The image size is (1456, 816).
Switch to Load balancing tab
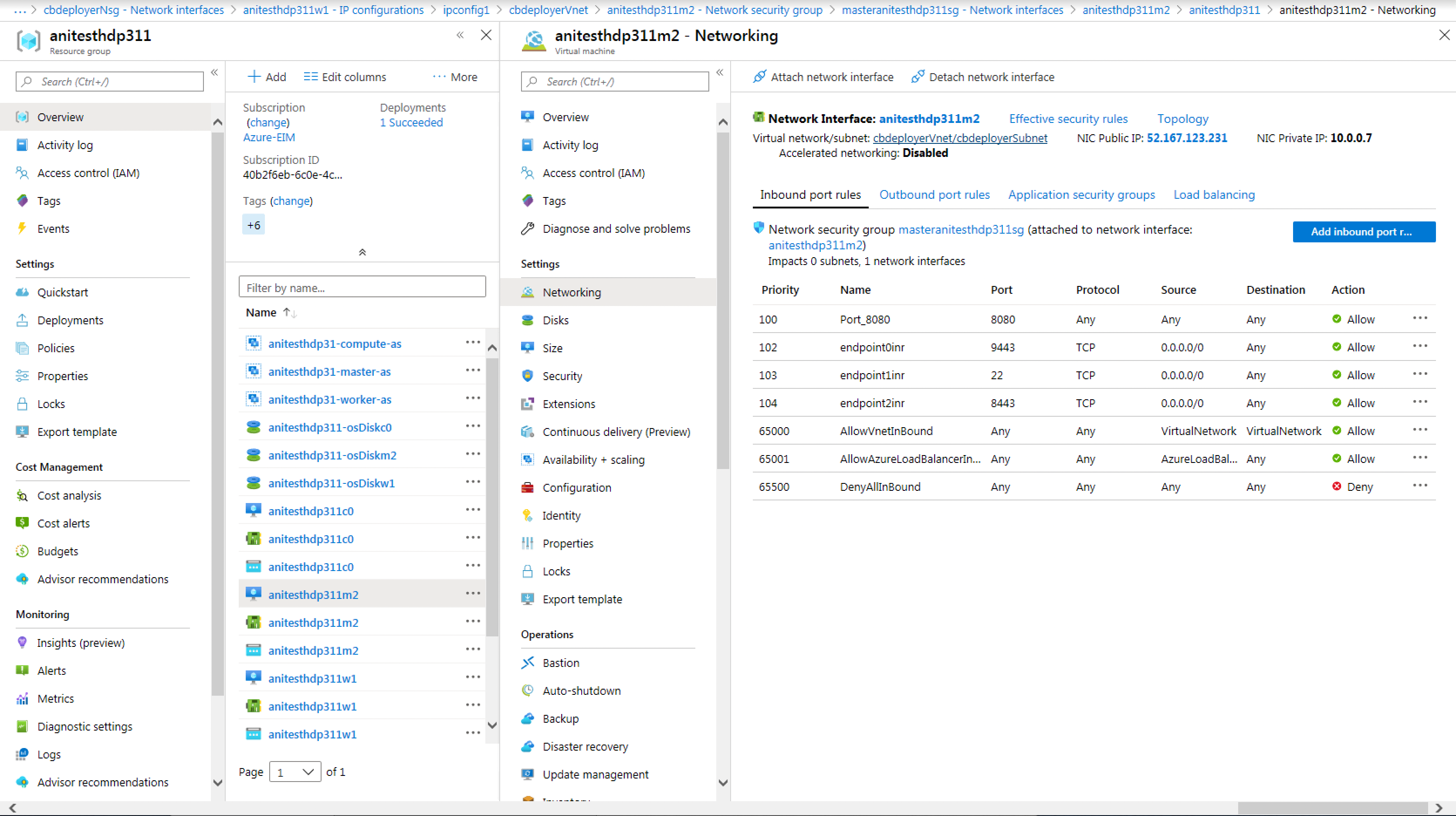1213,194
